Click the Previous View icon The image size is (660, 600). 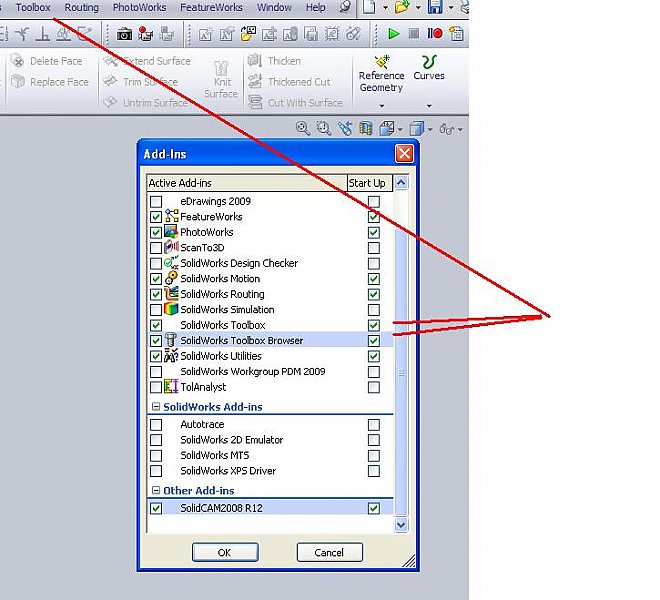[x=345, y=128]
